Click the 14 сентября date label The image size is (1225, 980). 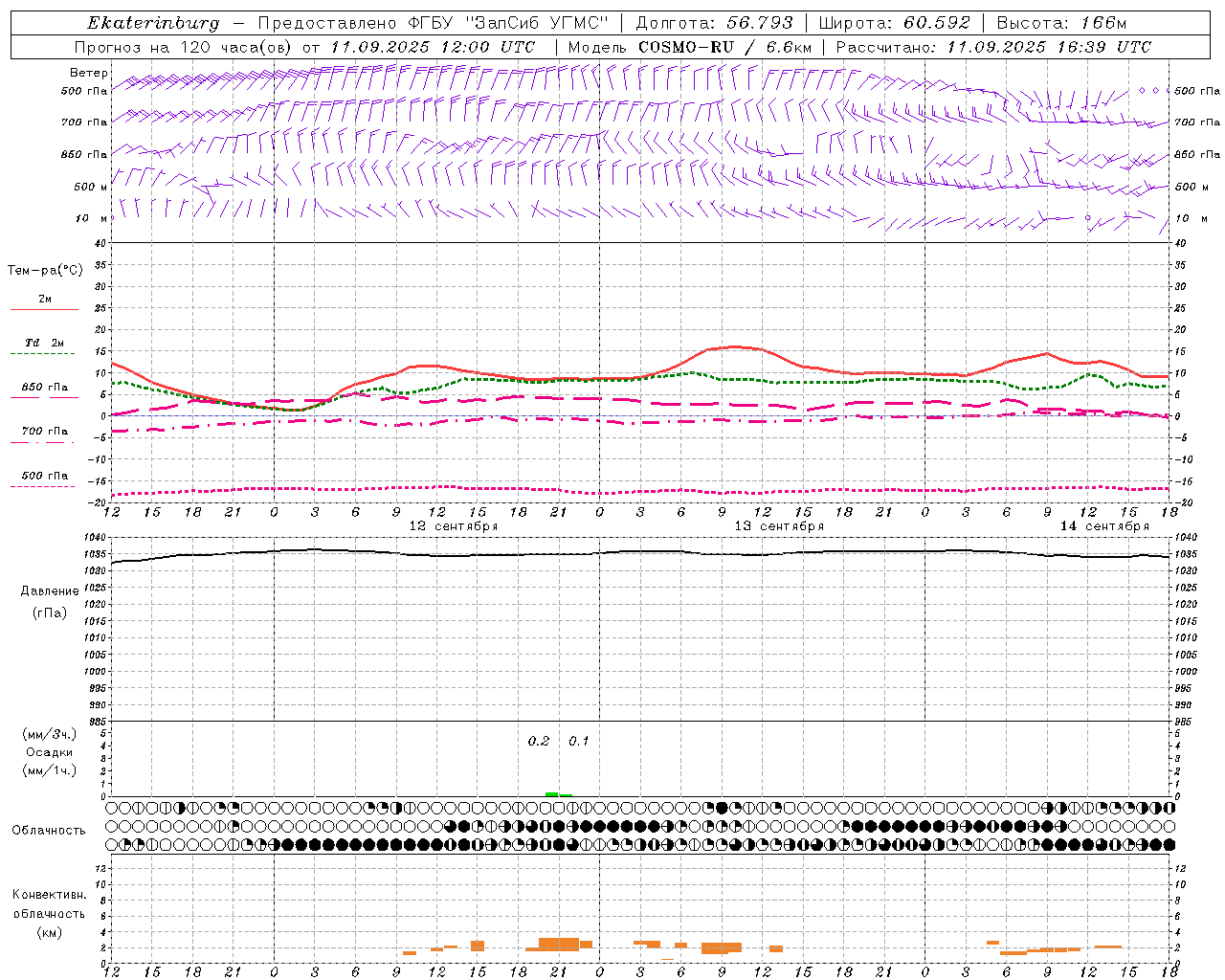(1104, 526)
